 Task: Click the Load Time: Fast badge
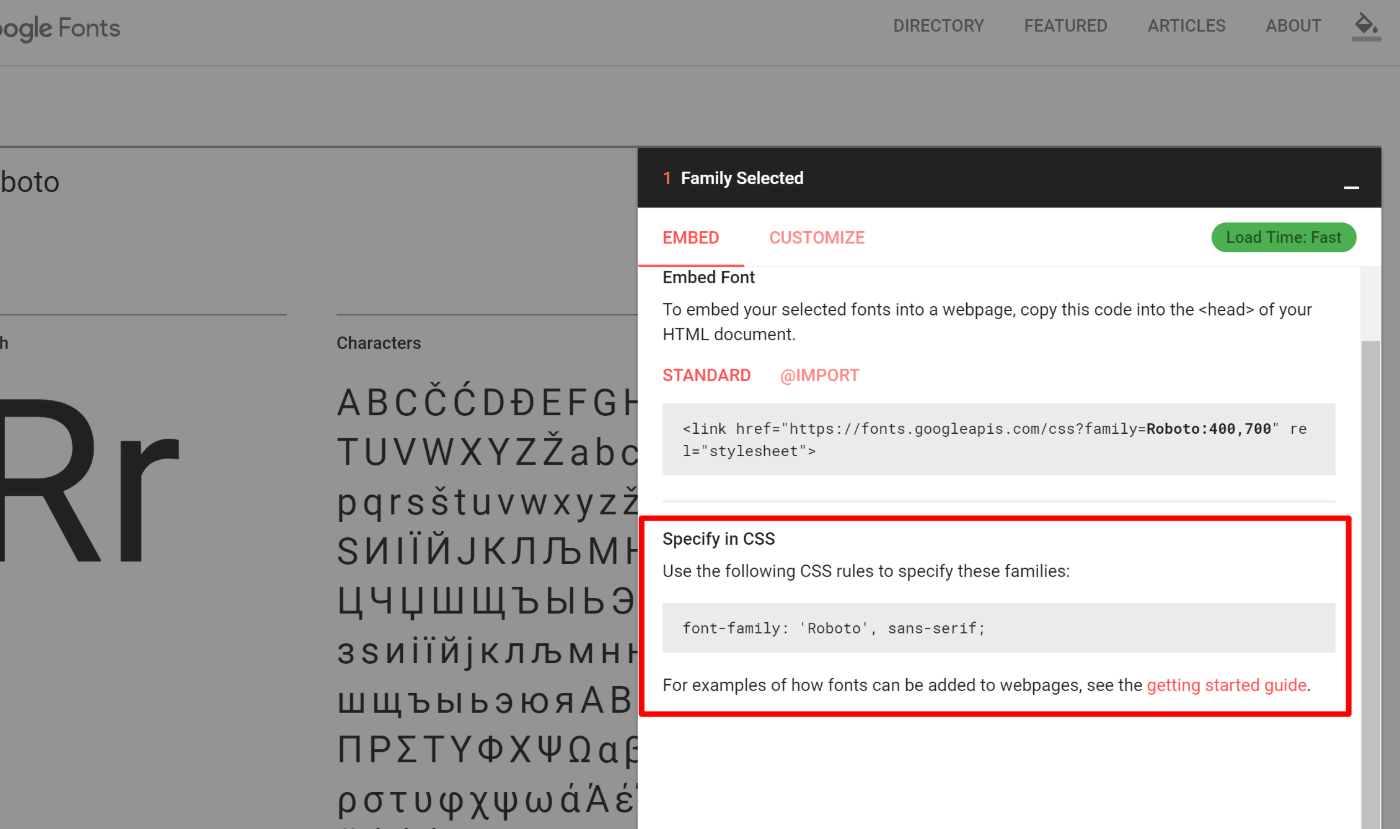tap(1283, 237)
